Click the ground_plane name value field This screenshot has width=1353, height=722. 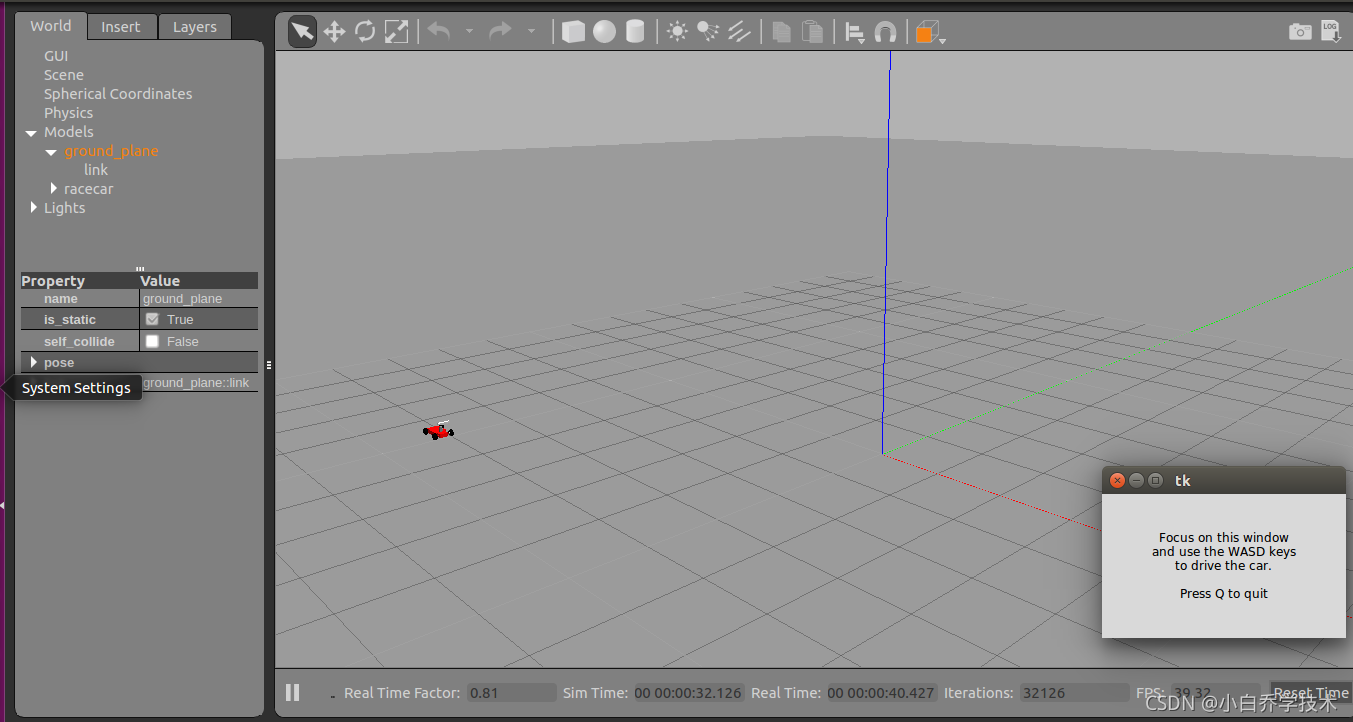tap(199, 298)
